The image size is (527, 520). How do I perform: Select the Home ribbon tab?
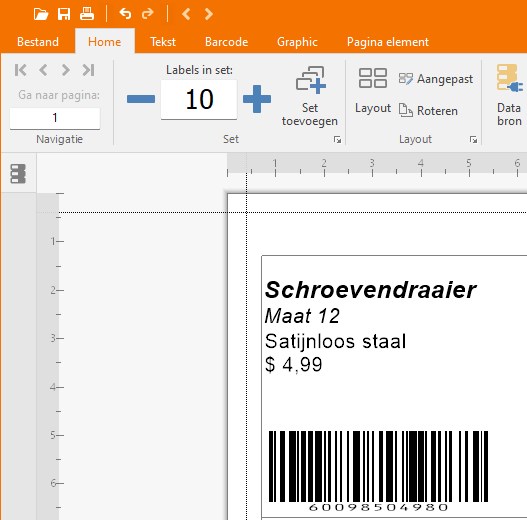(105, 42)
